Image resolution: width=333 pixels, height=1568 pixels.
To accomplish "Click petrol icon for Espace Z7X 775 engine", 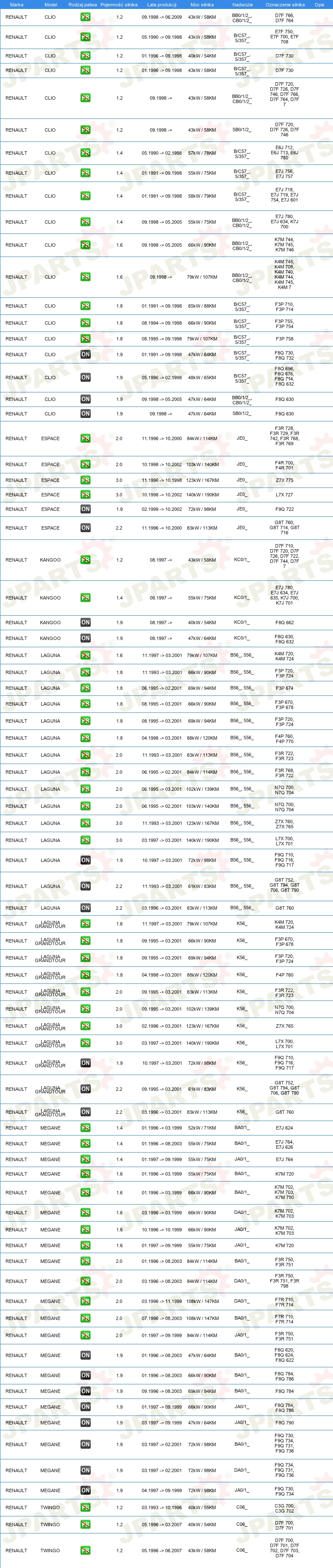I will tap(85, 480).
